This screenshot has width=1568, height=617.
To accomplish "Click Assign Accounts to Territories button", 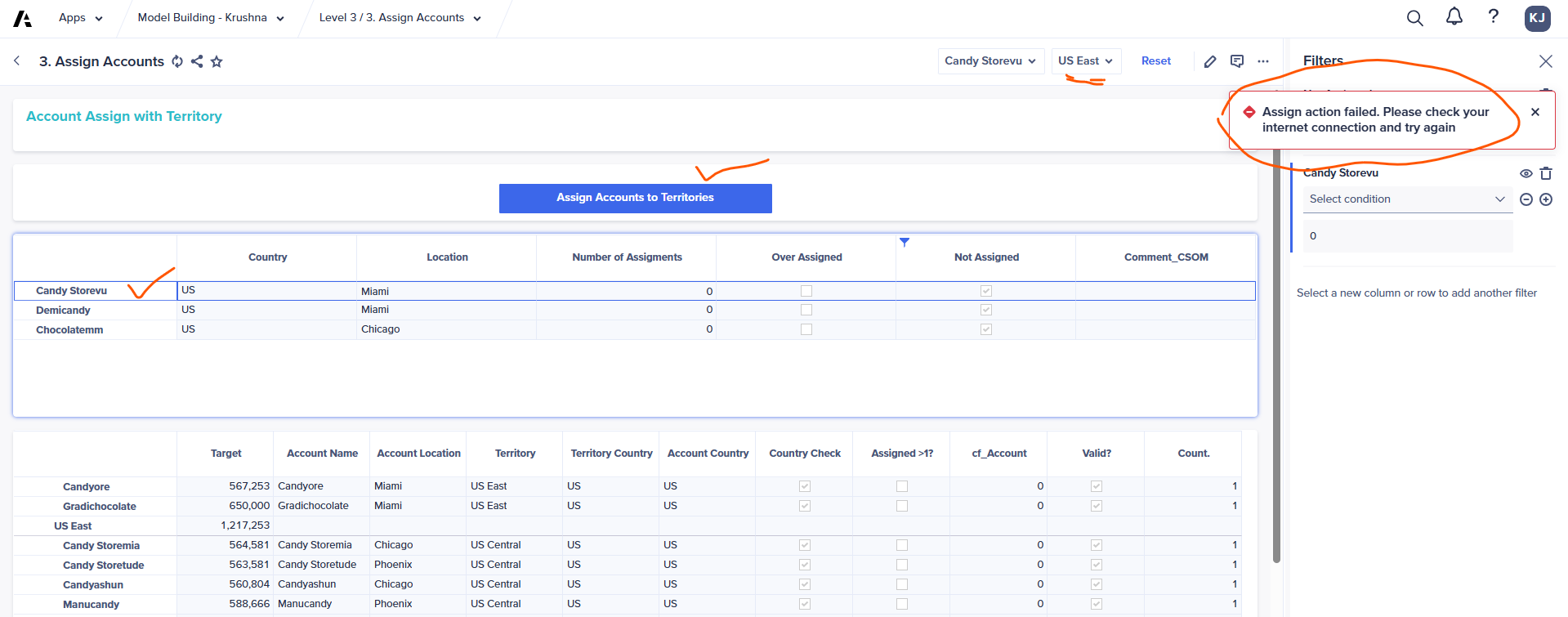I will point(635,198).
